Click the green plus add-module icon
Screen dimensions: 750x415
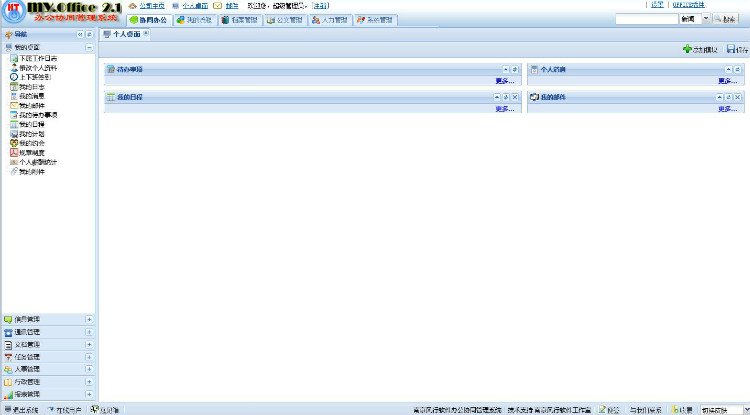coord(686,49)
